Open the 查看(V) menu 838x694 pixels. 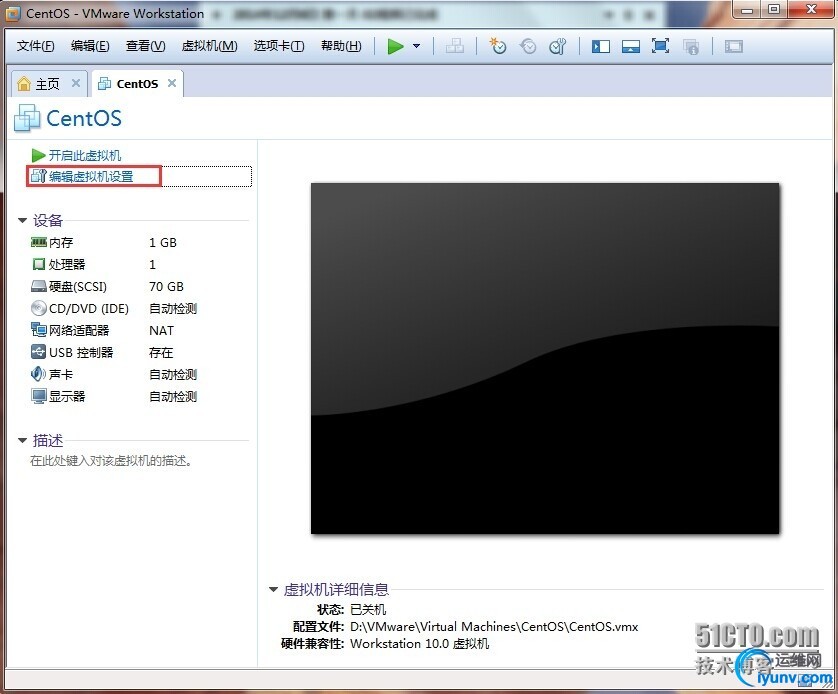pos(145,46)
